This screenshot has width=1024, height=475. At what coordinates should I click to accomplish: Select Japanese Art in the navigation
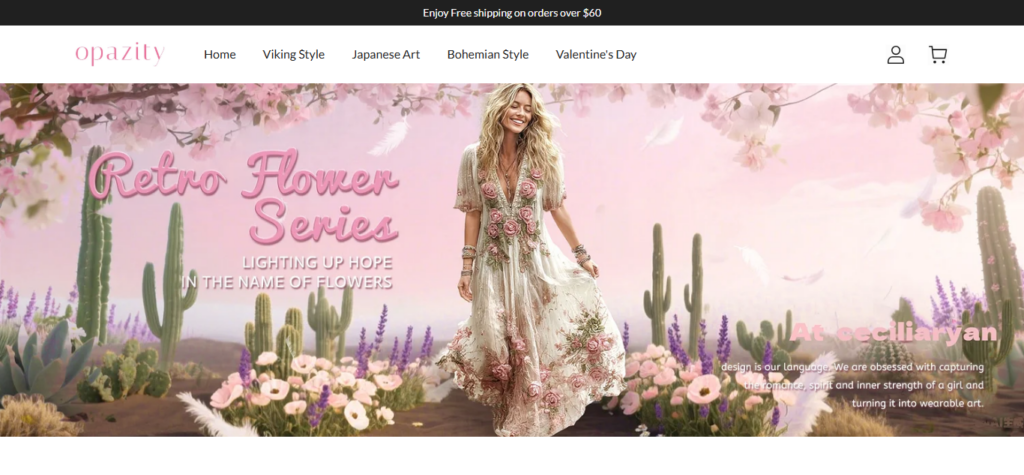click(385, 55)
